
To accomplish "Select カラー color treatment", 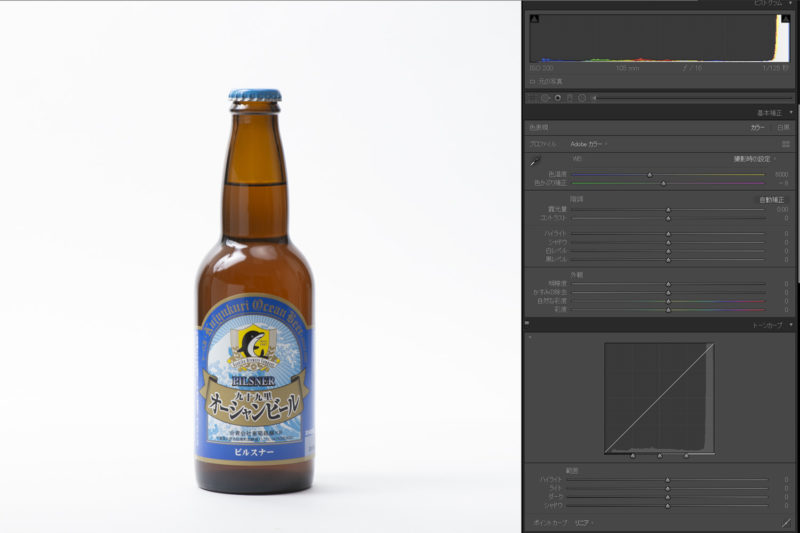I will click(x=757, y=128).
